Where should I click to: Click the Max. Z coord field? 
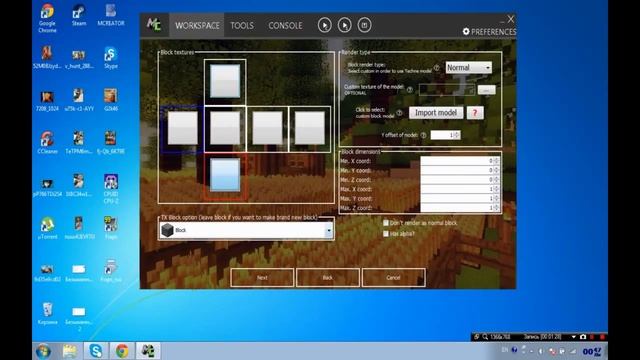coord(460,208)
